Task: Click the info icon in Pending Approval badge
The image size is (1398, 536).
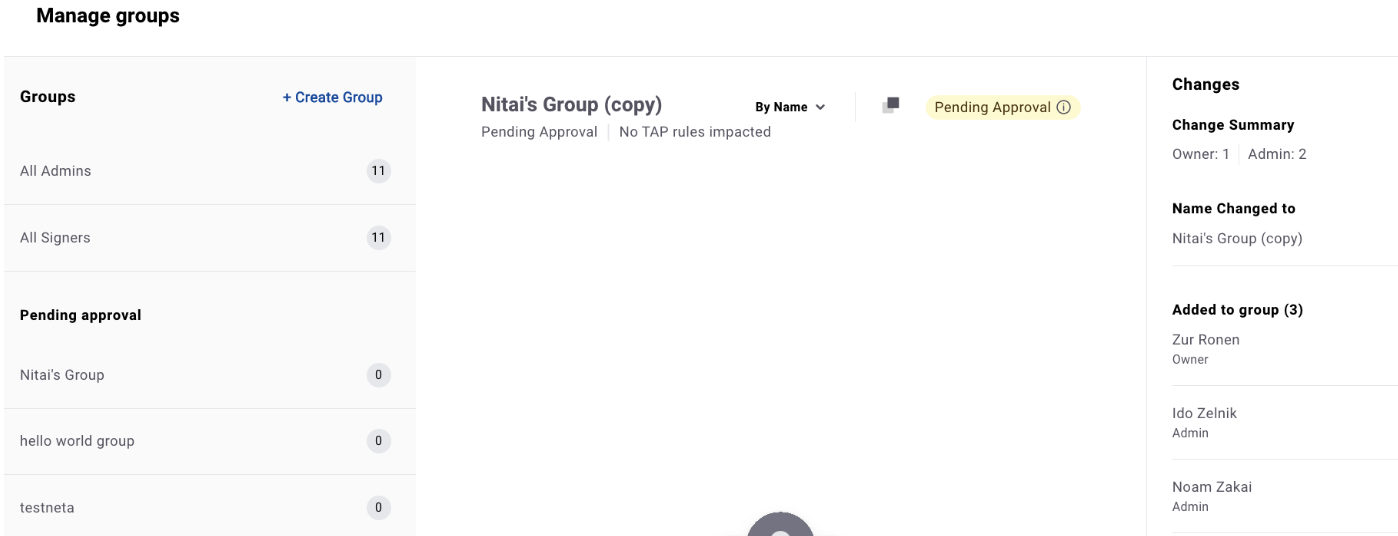Action: click(1063, 107)
